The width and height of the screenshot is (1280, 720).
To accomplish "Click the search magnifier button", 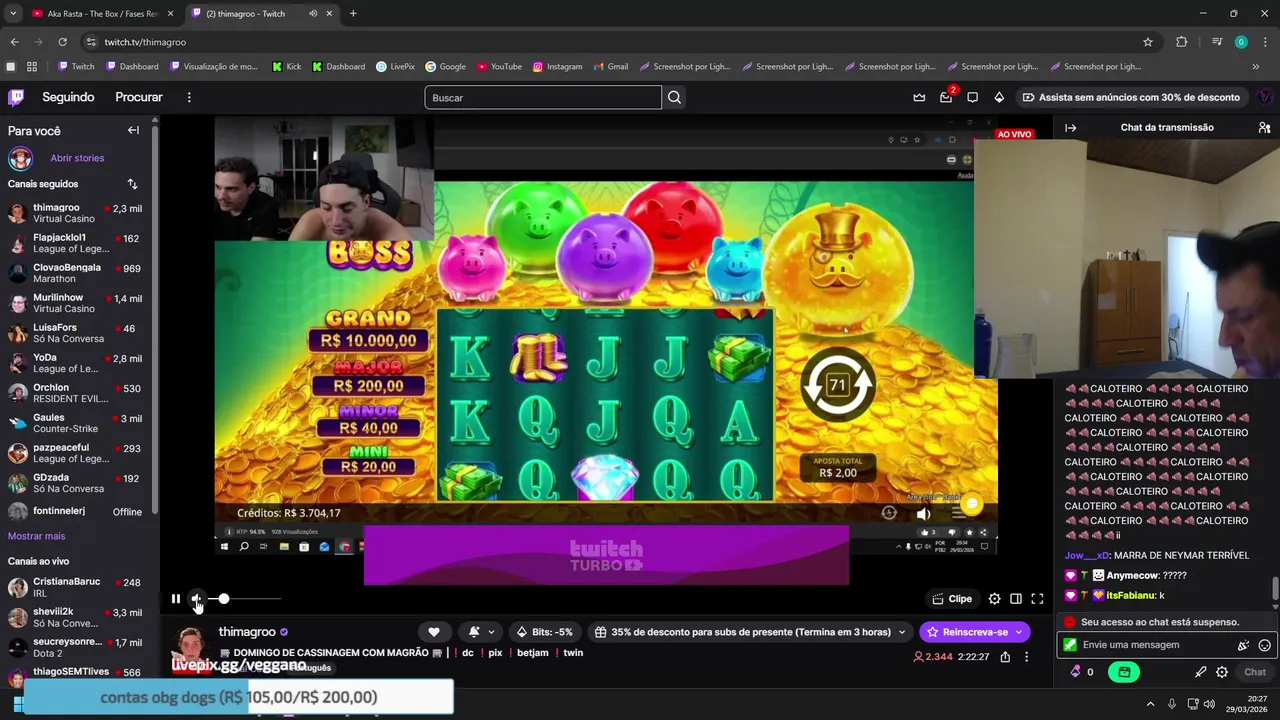I will pyautogui.click(x=674, y=97).
